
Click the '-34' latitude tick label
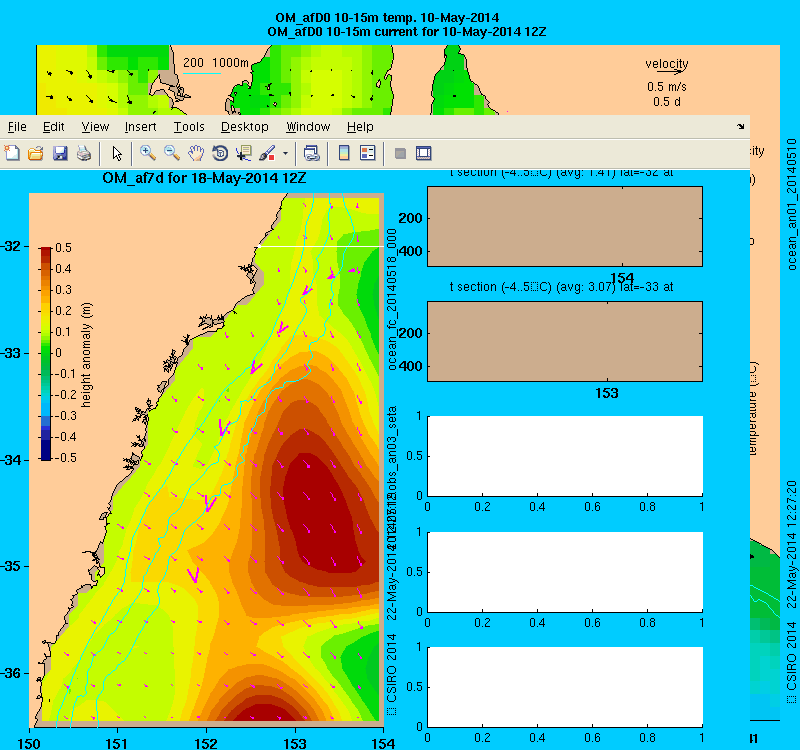[x=10, y=460]
